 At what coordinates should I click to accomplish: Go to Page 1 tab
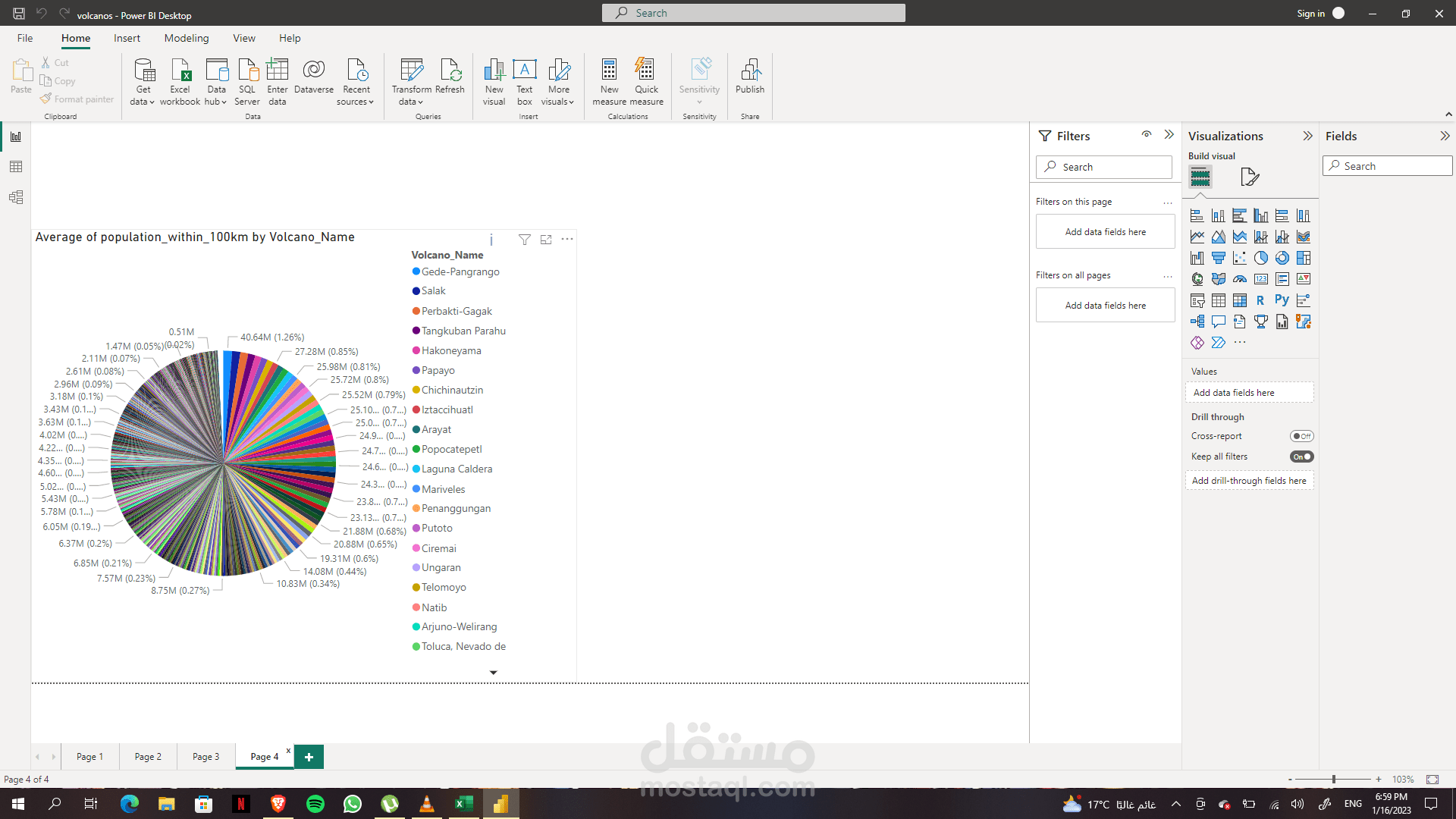click(89, 757)
